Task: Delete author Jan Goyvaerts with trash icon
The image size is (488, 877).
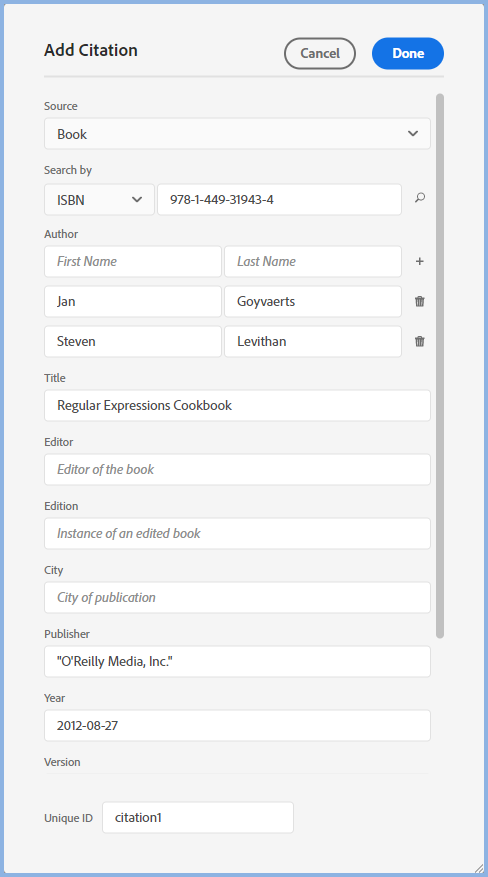Action: (420, 301)
